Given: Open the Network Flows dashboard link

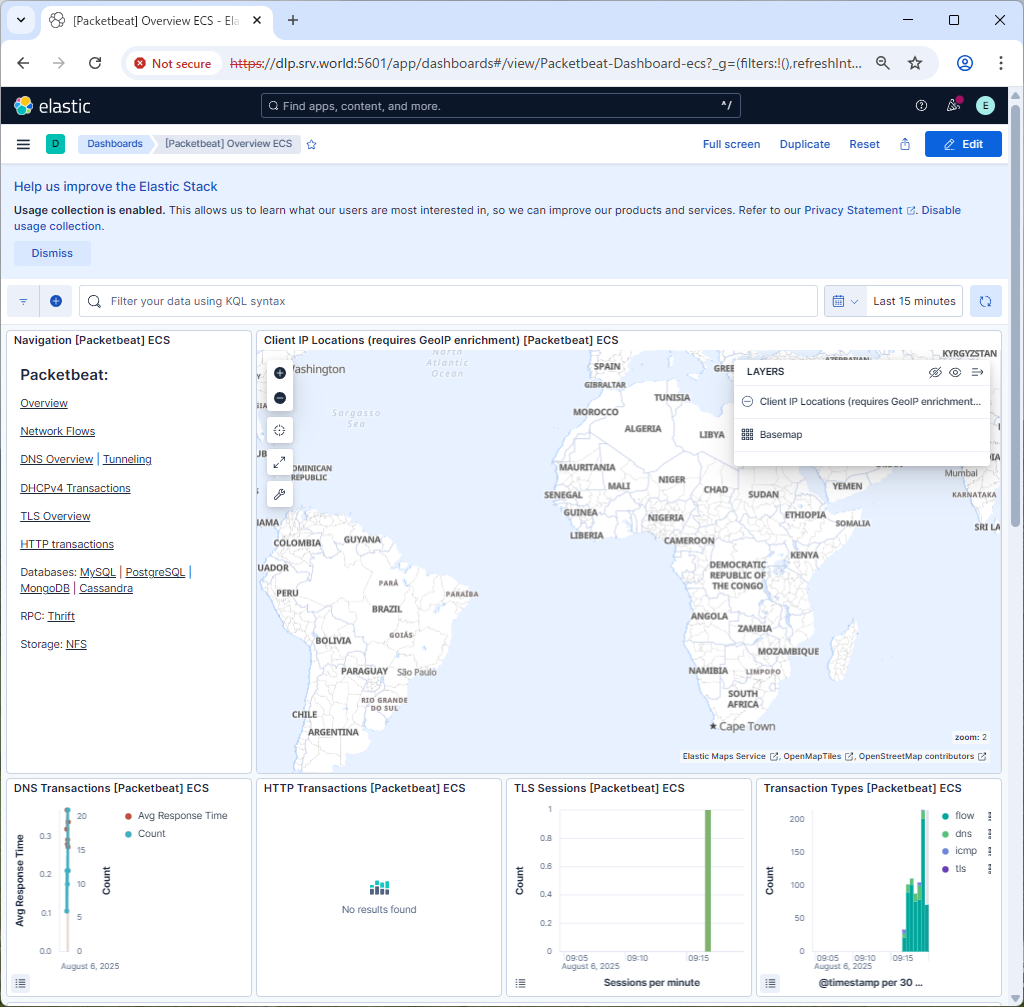Looking at the screenshot, I should [58, 431].
